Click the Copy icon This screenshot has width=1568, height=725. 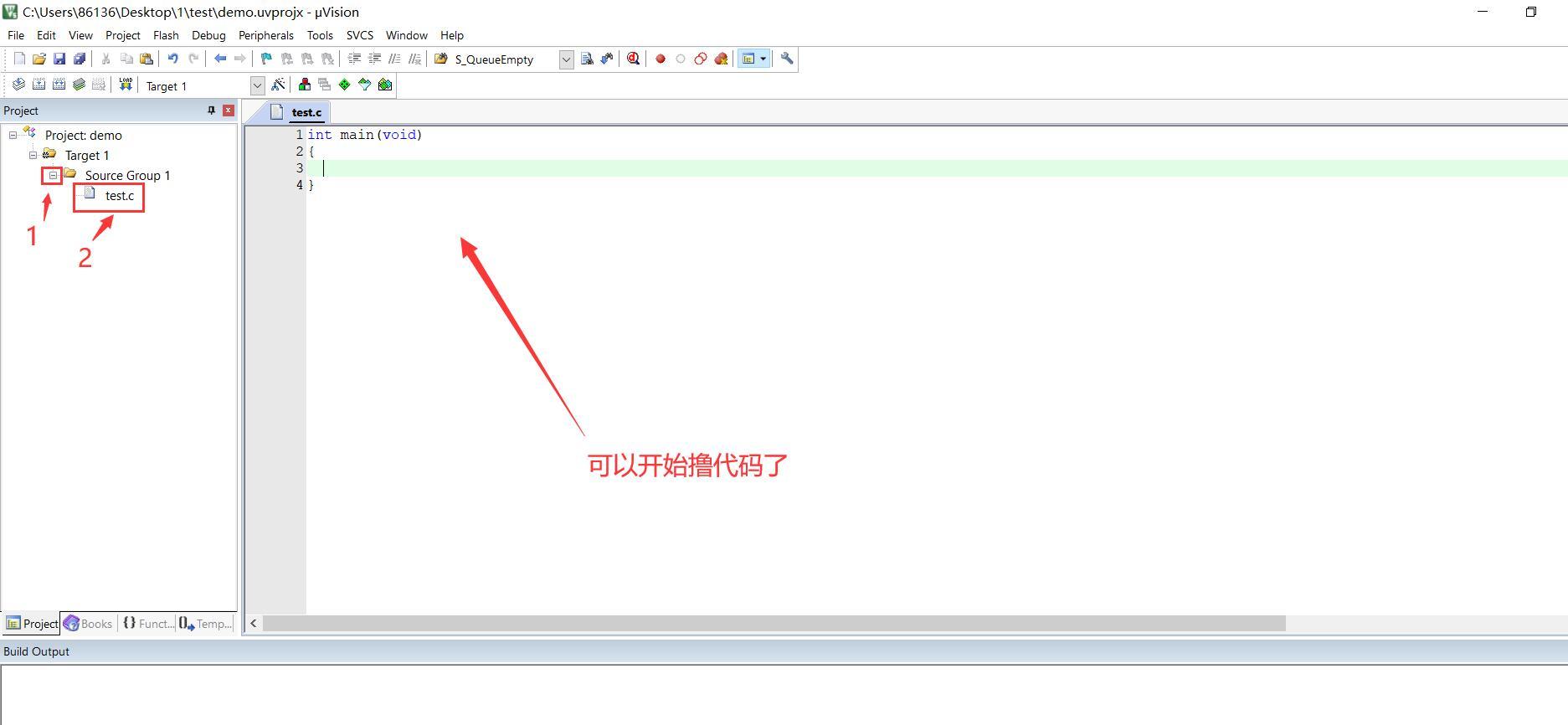(x=126, y=59)
